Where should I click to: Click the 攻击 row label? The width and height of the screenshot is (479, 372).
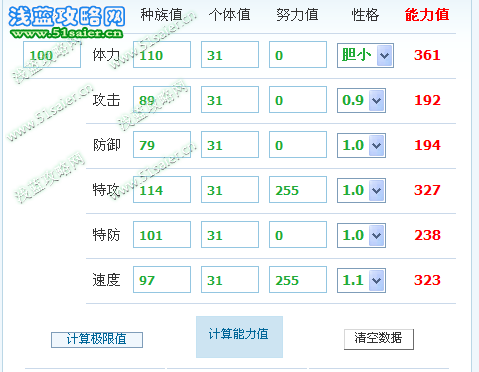[106, 100]
